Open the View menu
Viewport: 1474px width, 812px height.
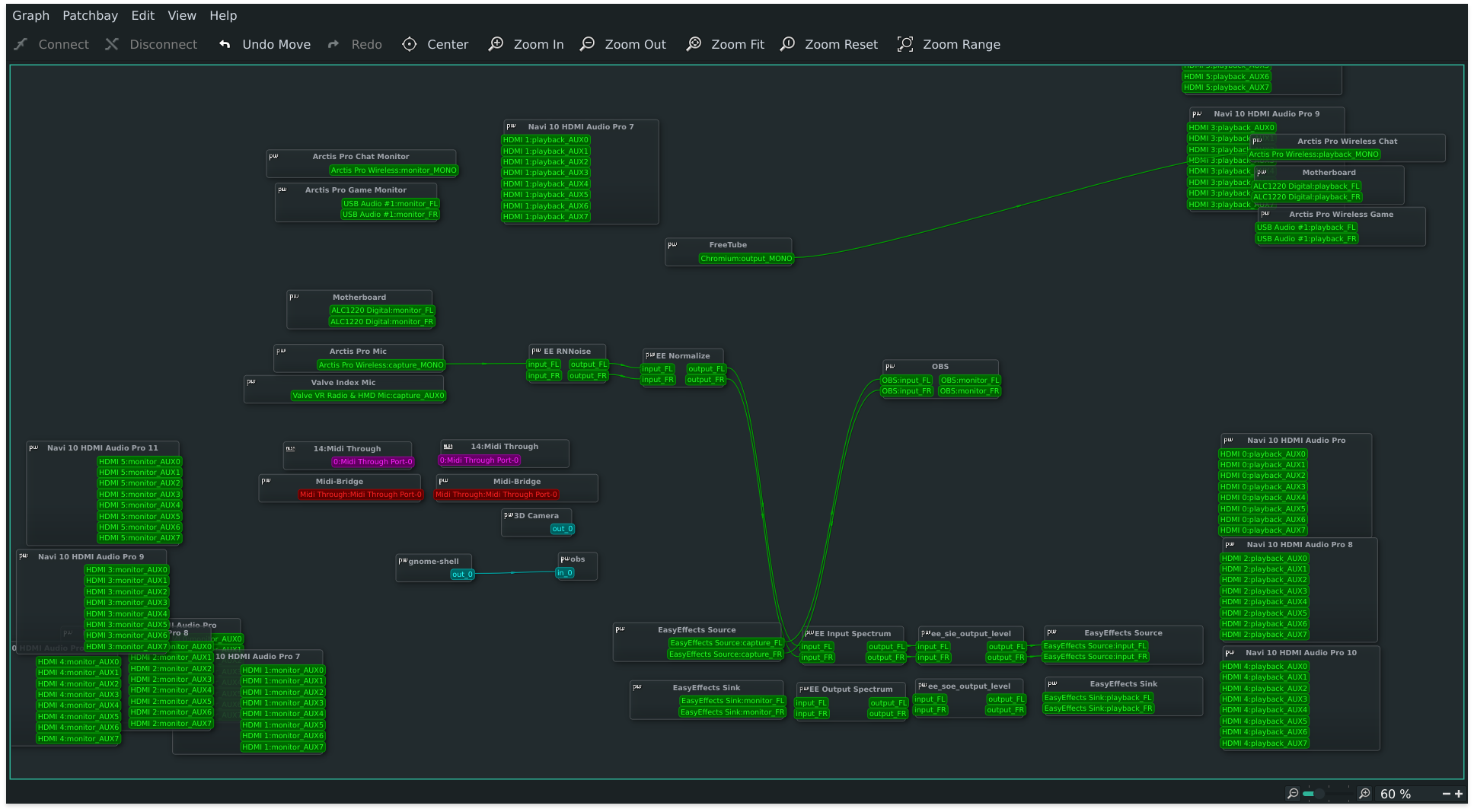click(x=182, y=15)
